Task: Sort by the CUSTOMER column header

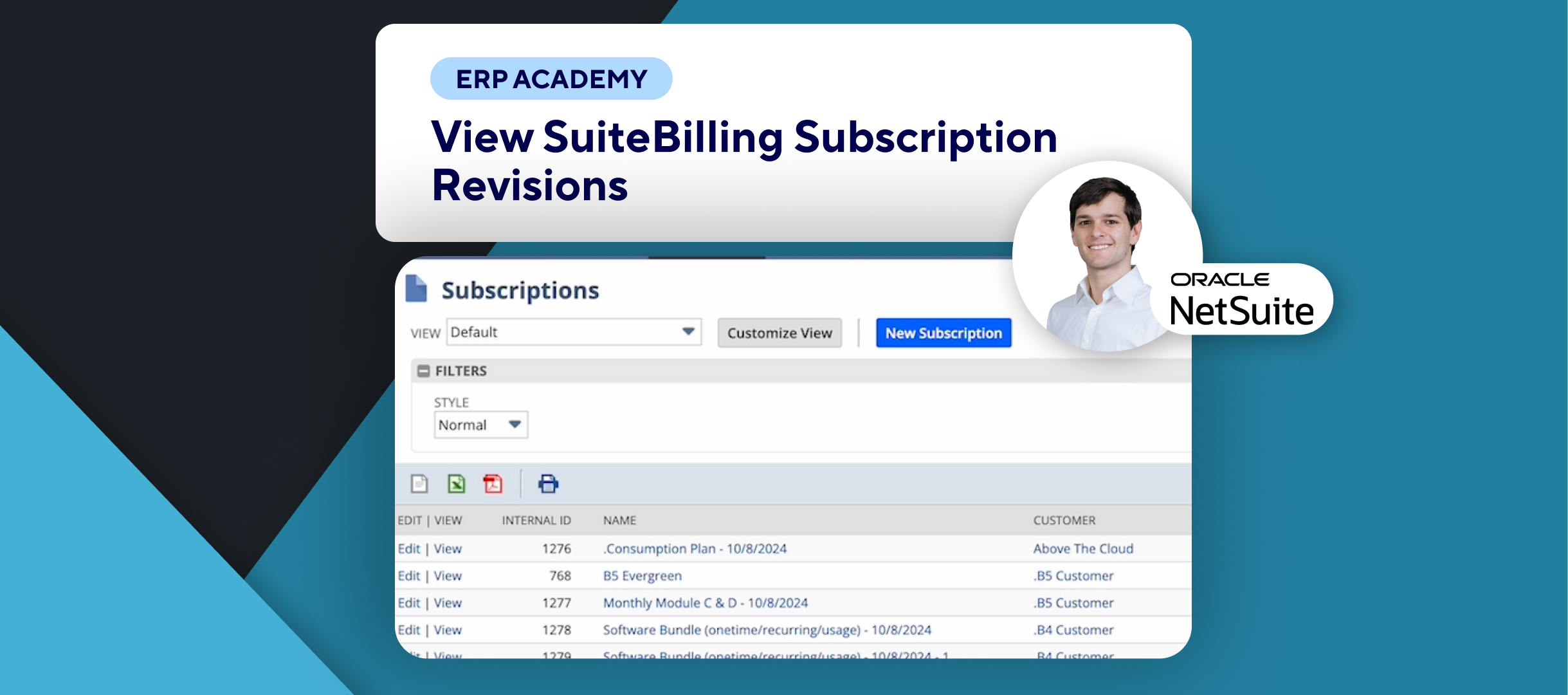Action: pyautogui.click(x=1064, y=520)
